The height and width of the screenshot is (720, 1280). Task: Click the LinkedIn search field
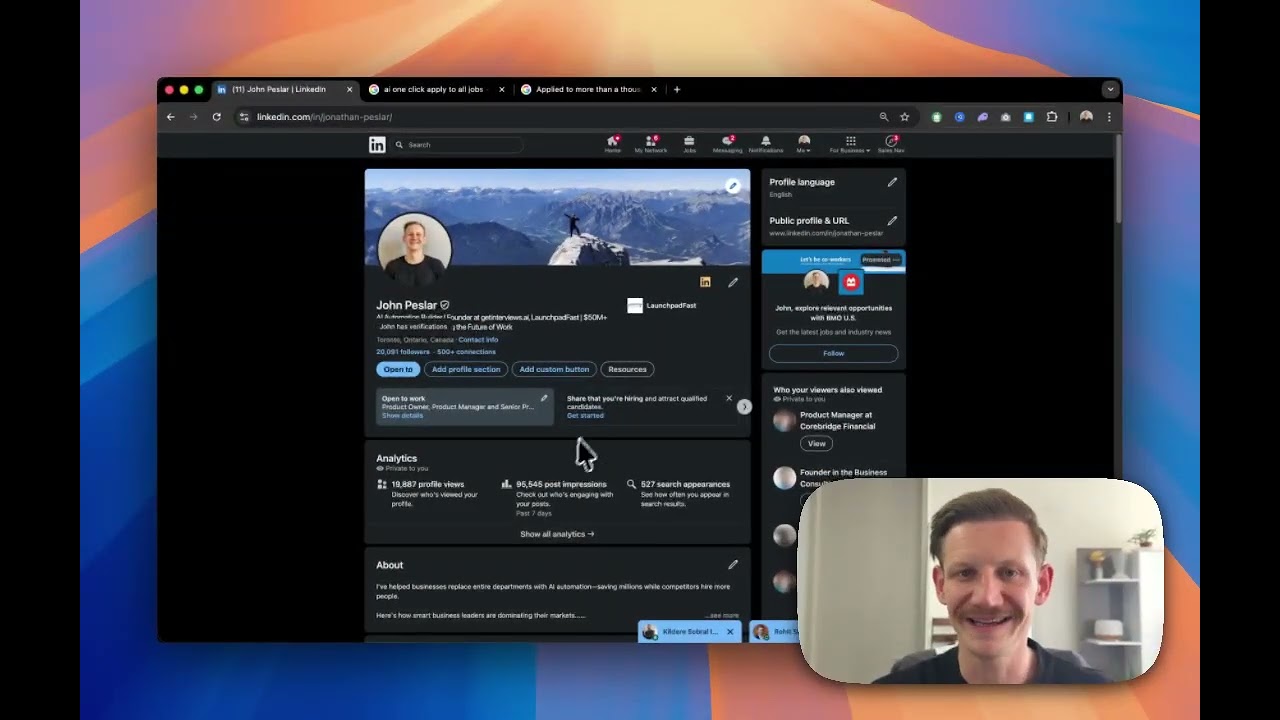pyautogui.click(x=458, y=145)
